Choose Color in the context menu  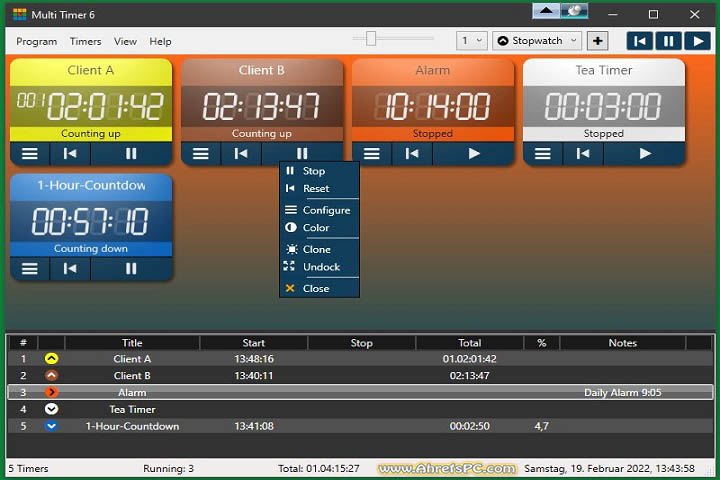pyautogui.click(x=319, y=227)
